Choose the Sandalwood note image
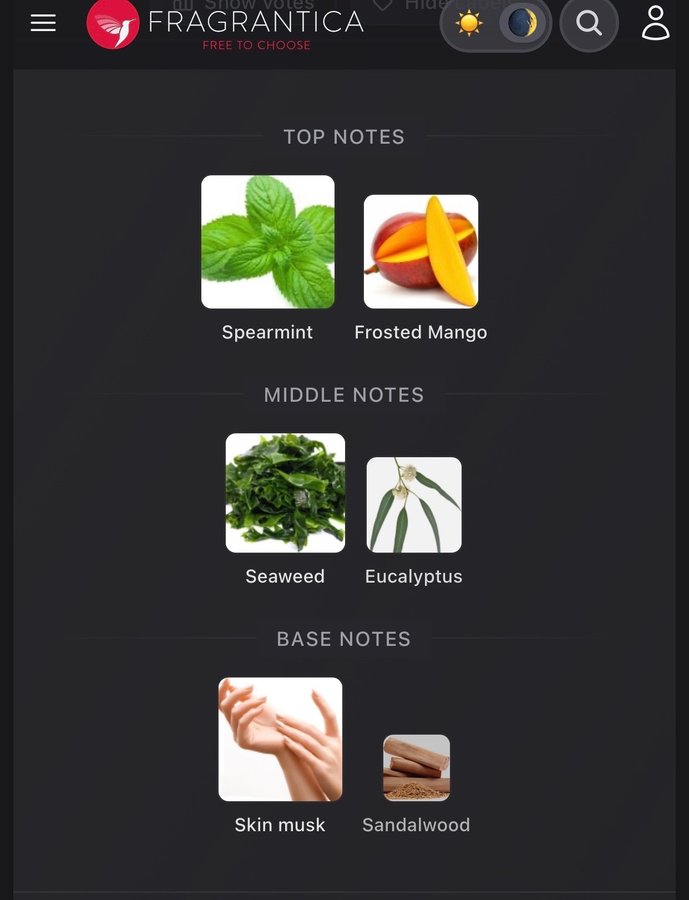 click(x=416, y=768)
